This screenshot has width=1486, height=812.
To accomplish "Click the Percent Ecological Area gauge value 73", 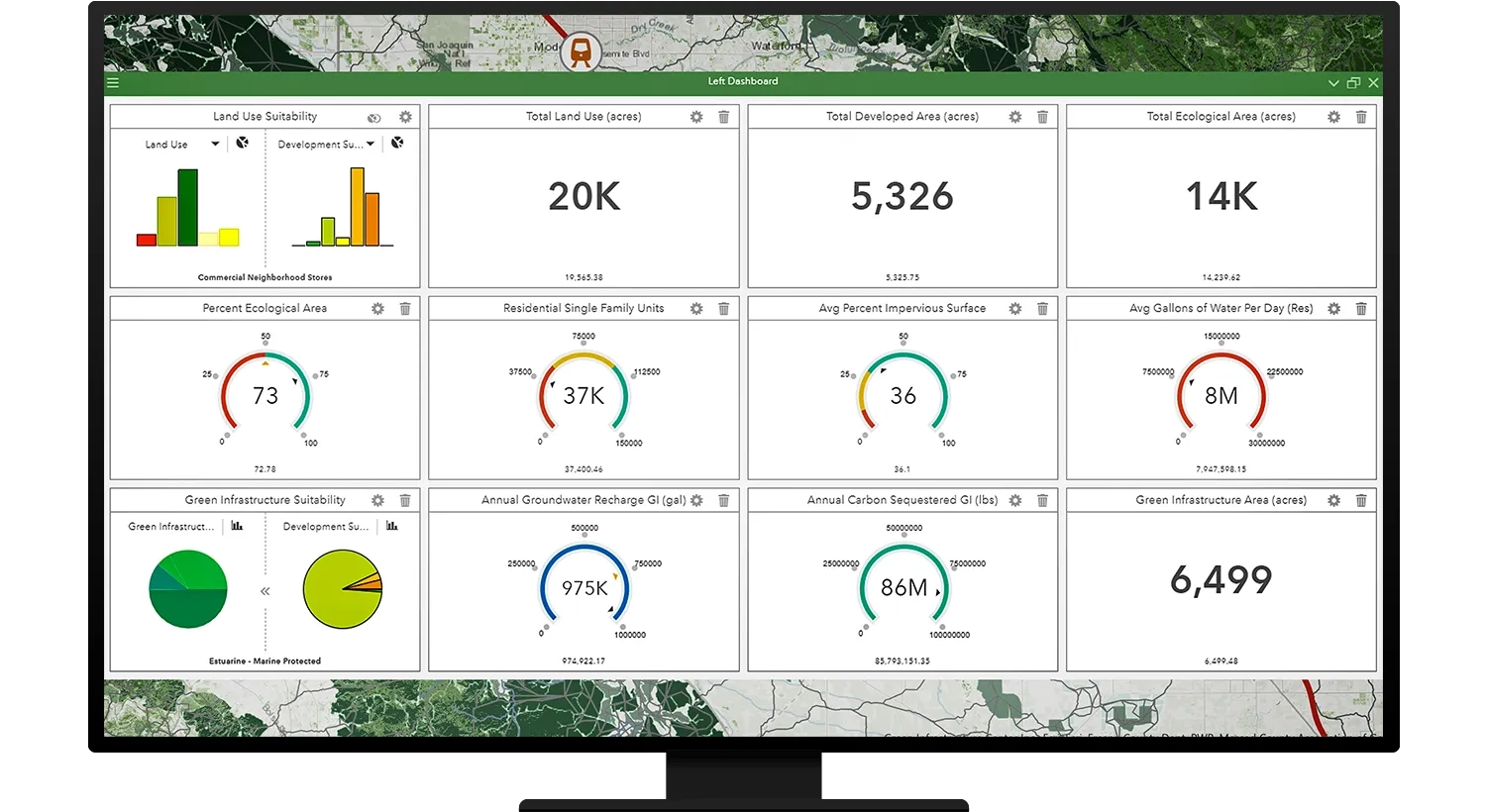I will [265, 396].
